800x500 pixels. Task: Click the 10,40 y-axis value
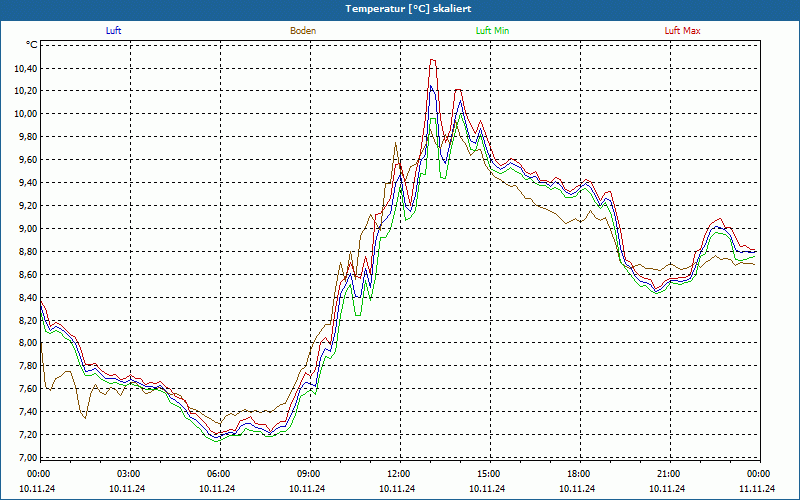click(27, 68)
